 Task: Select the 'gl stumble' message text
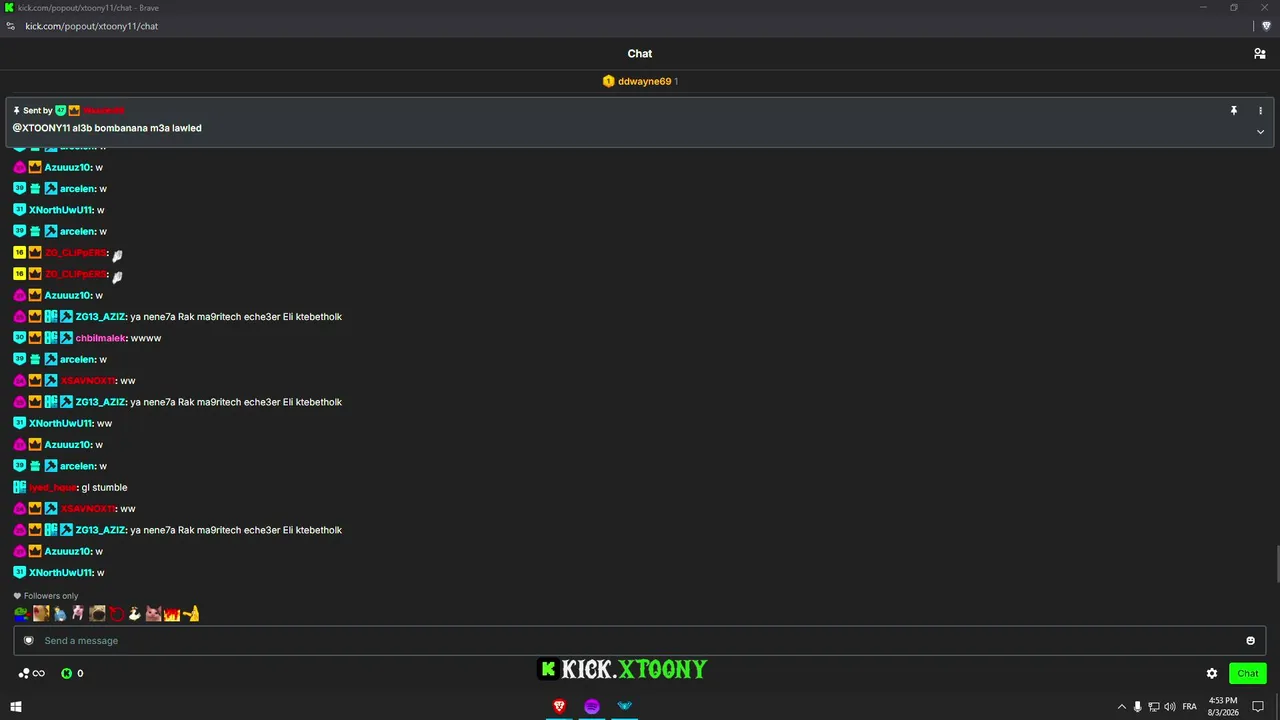(104, 488)
